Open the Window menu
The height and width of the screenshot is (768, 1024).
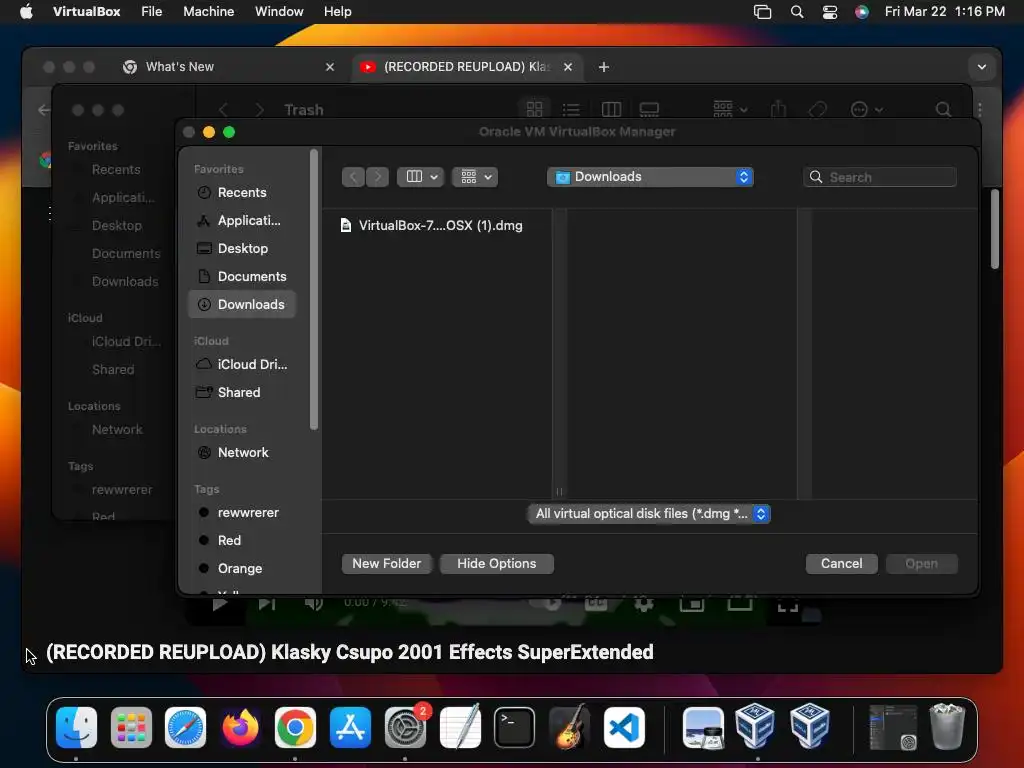click(279, 12)
